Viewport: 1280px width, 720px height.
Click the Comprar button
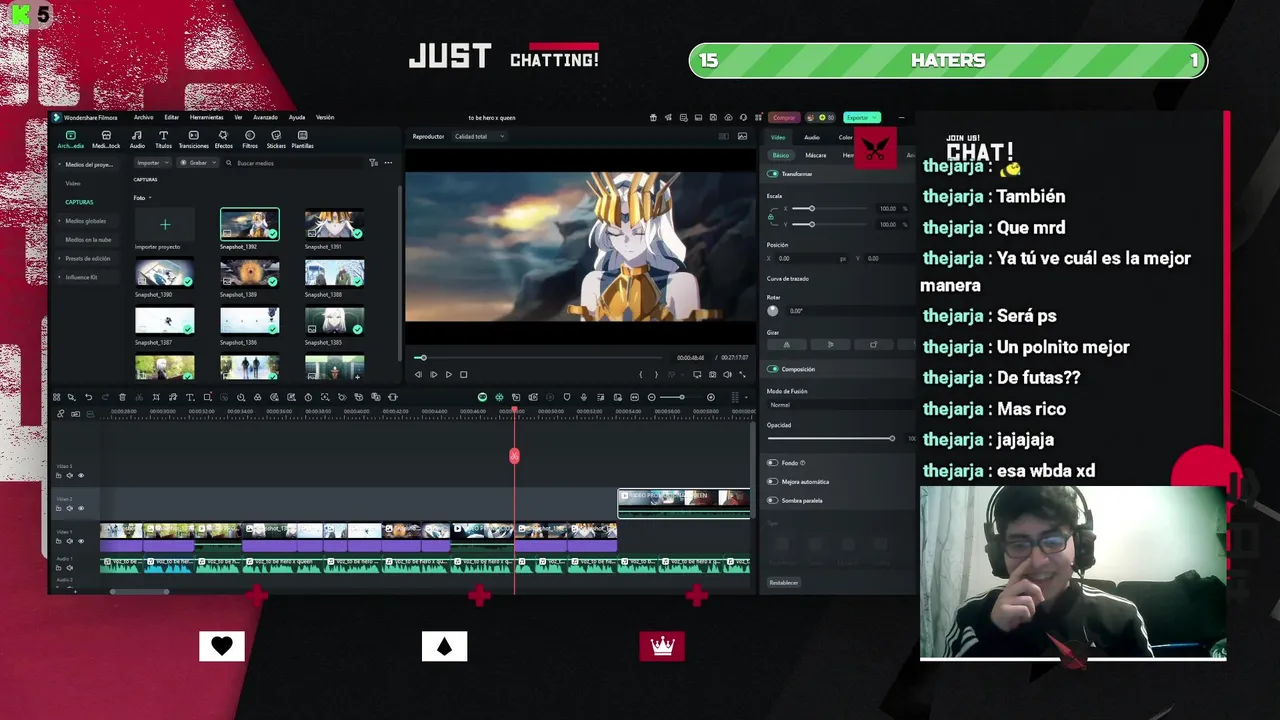click(x=784, y=117)
